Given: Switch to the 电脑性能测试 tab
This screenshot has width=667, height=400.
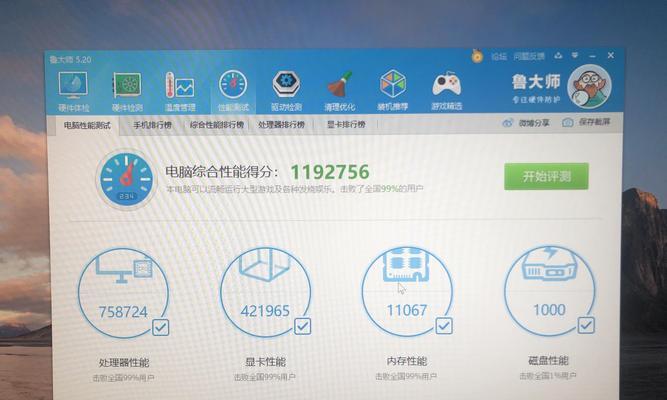Looking at the screenshot, I should pyautogui.click(x=87, y=126).
